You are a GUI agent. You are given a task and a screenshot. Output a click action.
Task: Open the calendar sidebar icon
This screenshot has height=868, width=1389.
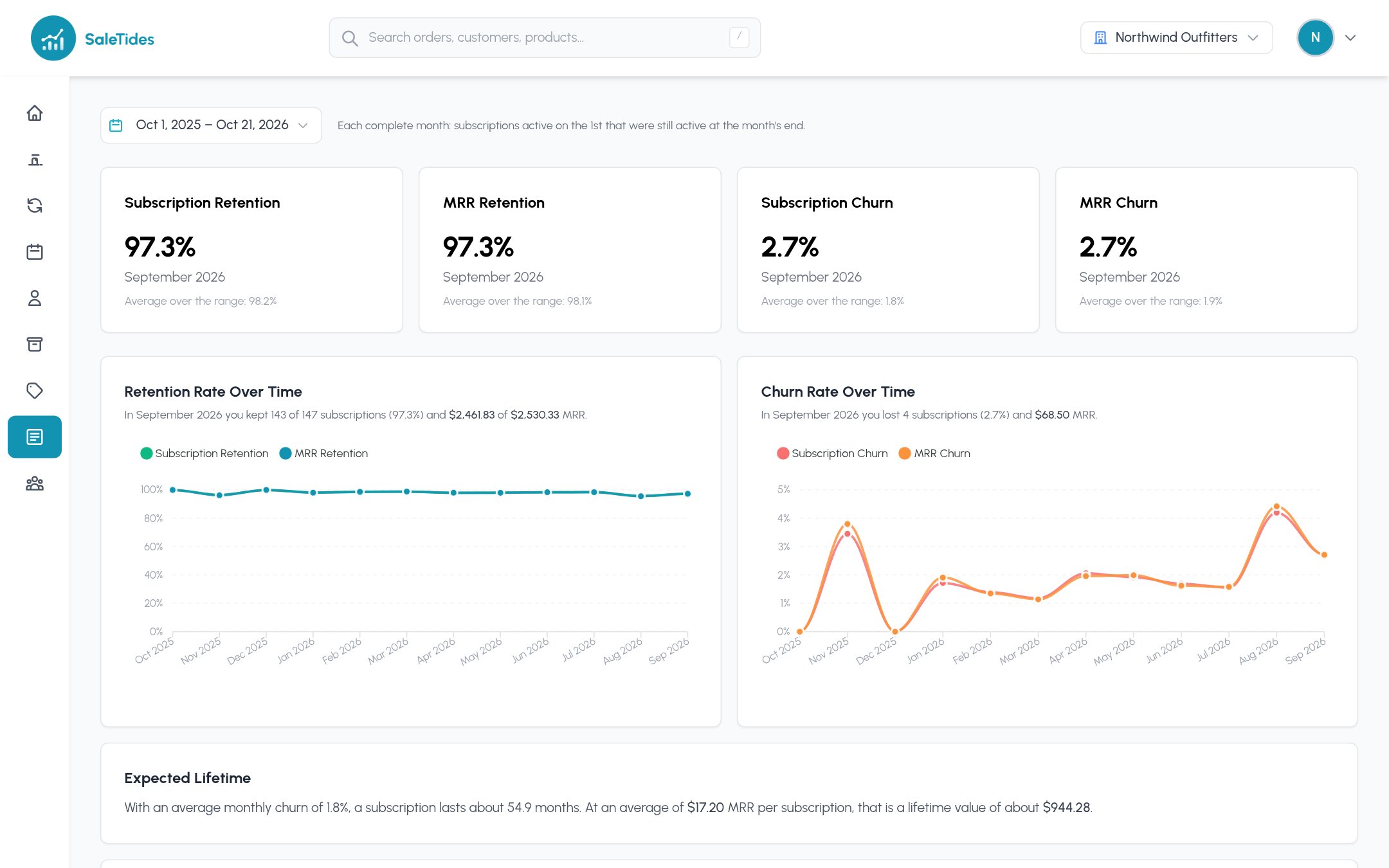[x=35, y=252]
